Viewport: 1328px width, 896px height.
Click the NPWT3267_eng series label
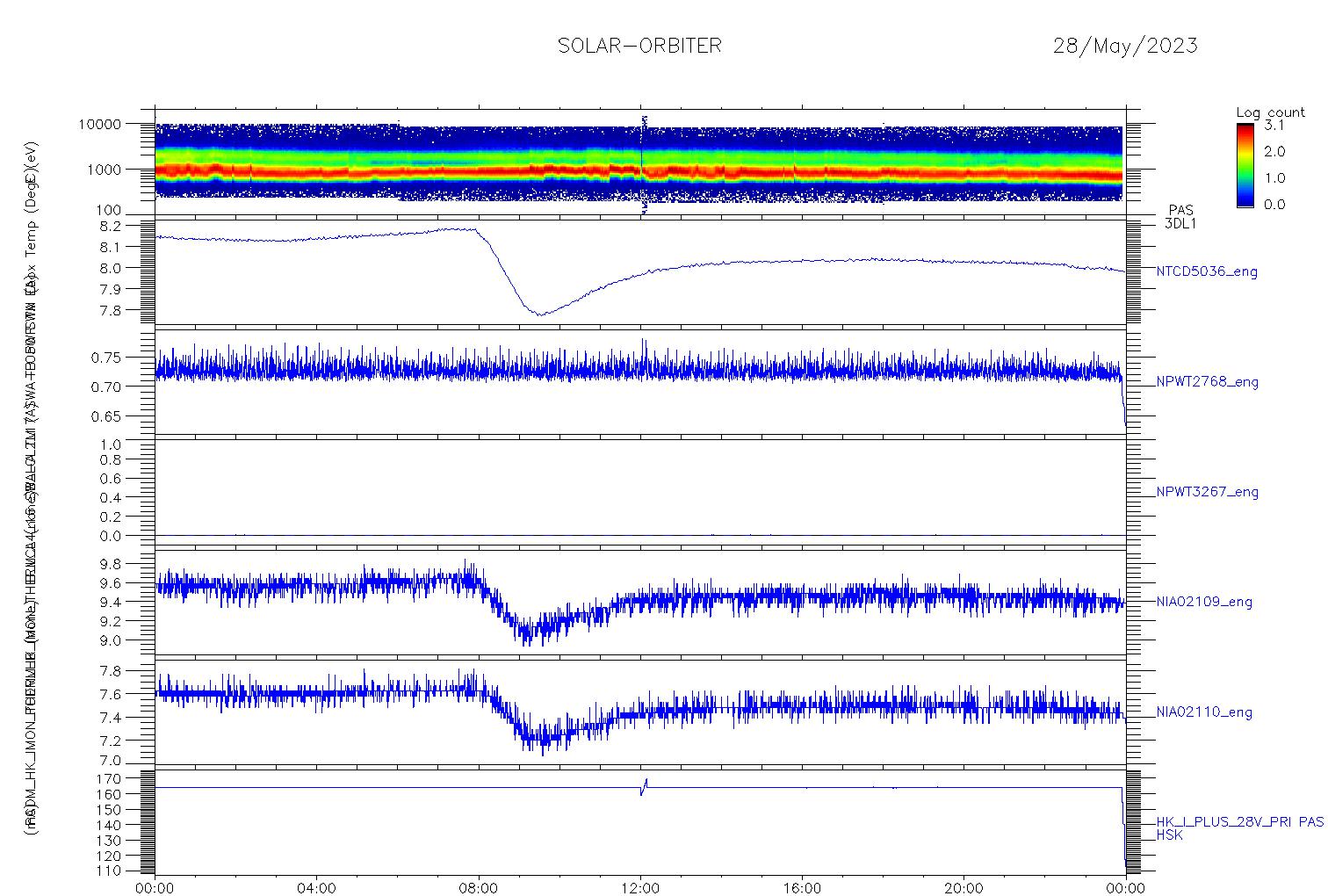(x=1208, y=492)
